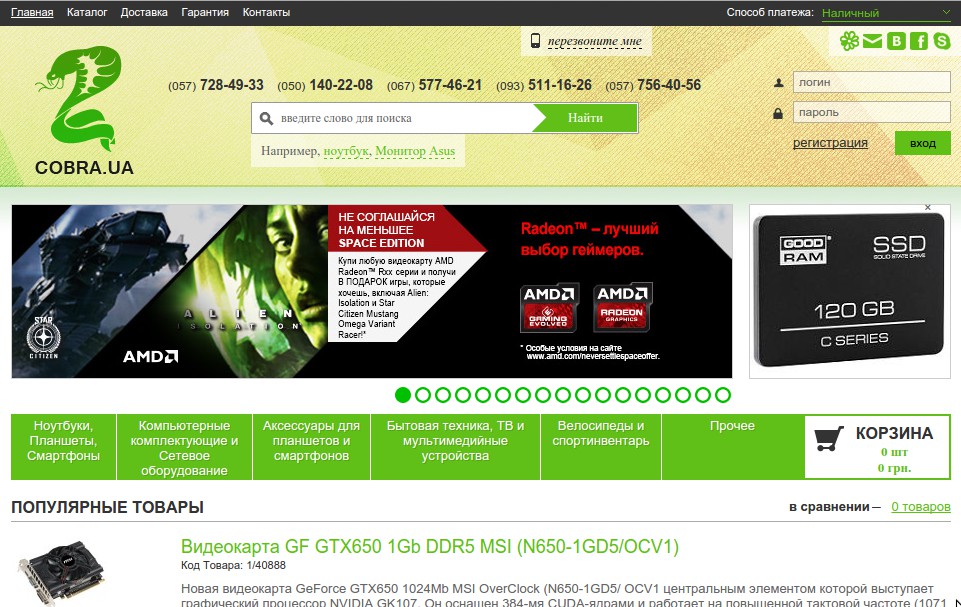Select the last banner slider dot
This screenshot has width=961, height=607.
(723, 395)
